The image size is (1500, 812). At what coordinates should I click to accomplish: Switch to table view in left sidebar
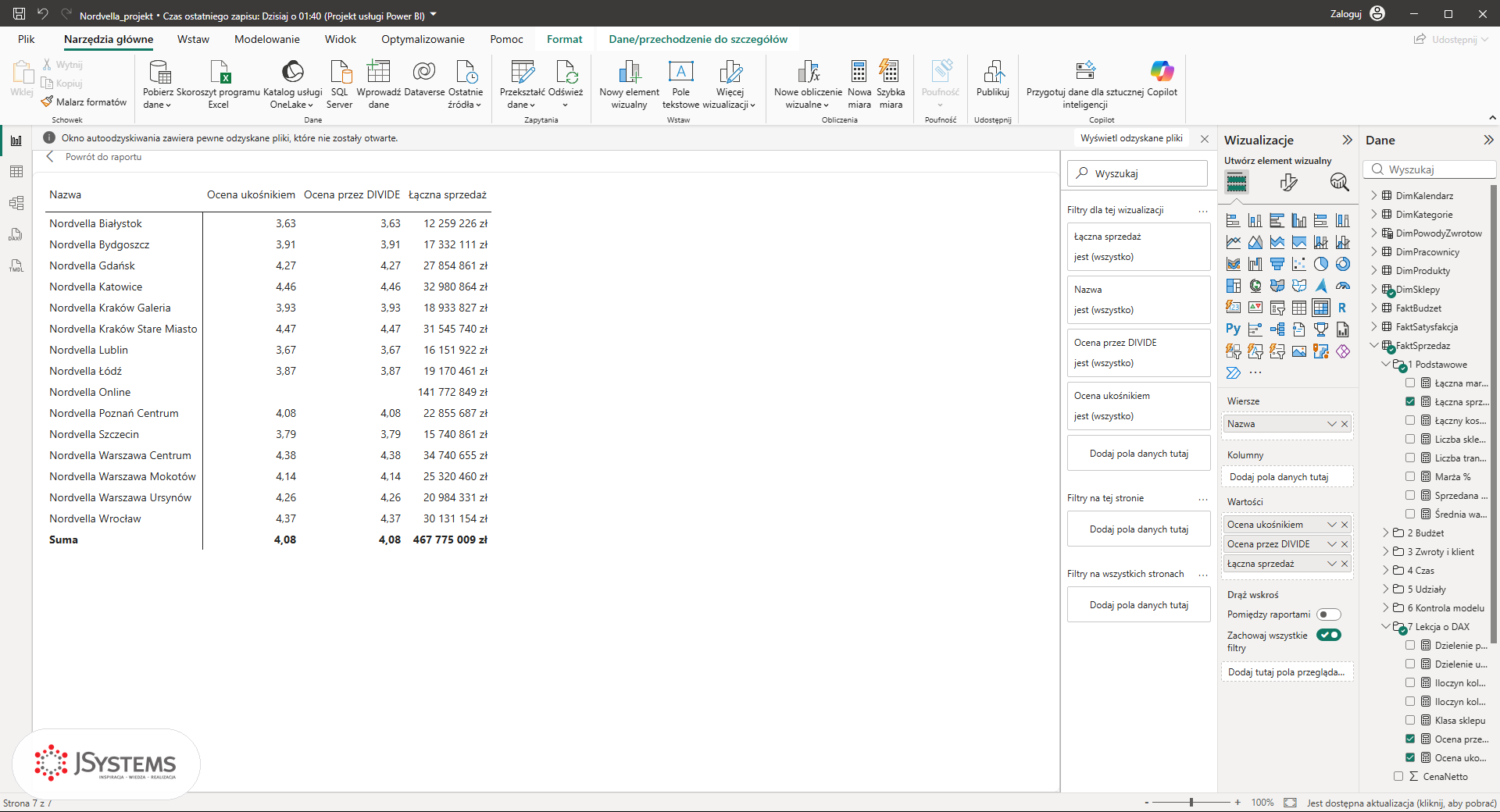pos(16,172)
